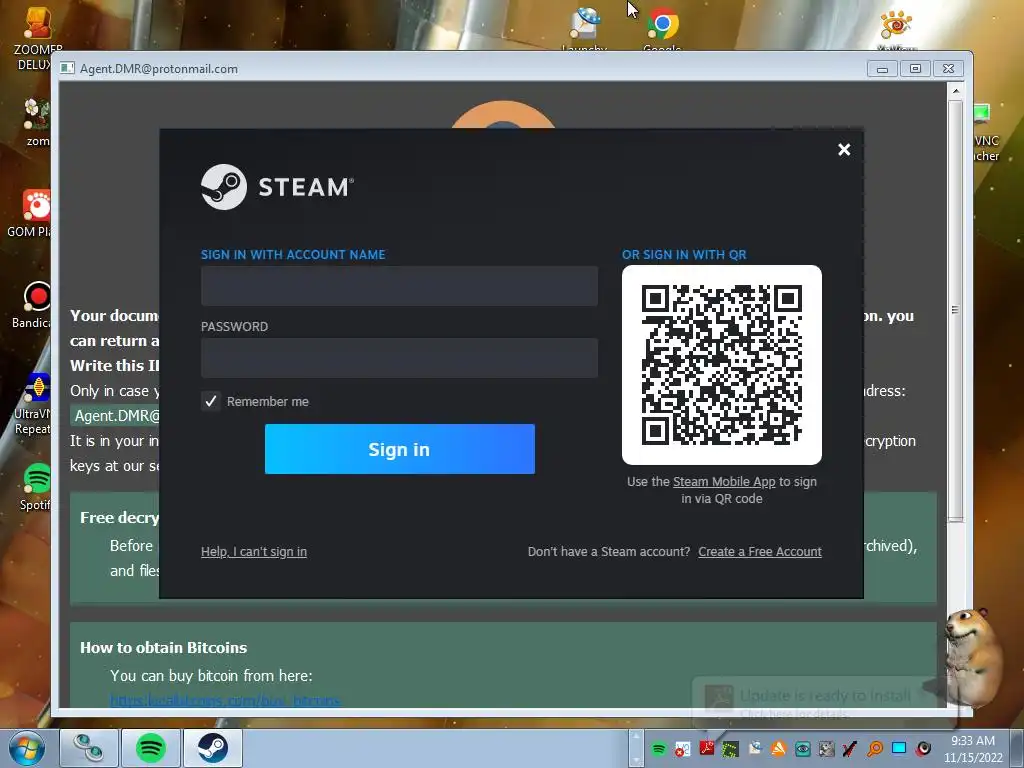The image size is (1024, 768).
Task: Click the tray icon with red X badge
Action: coord(682,749)
